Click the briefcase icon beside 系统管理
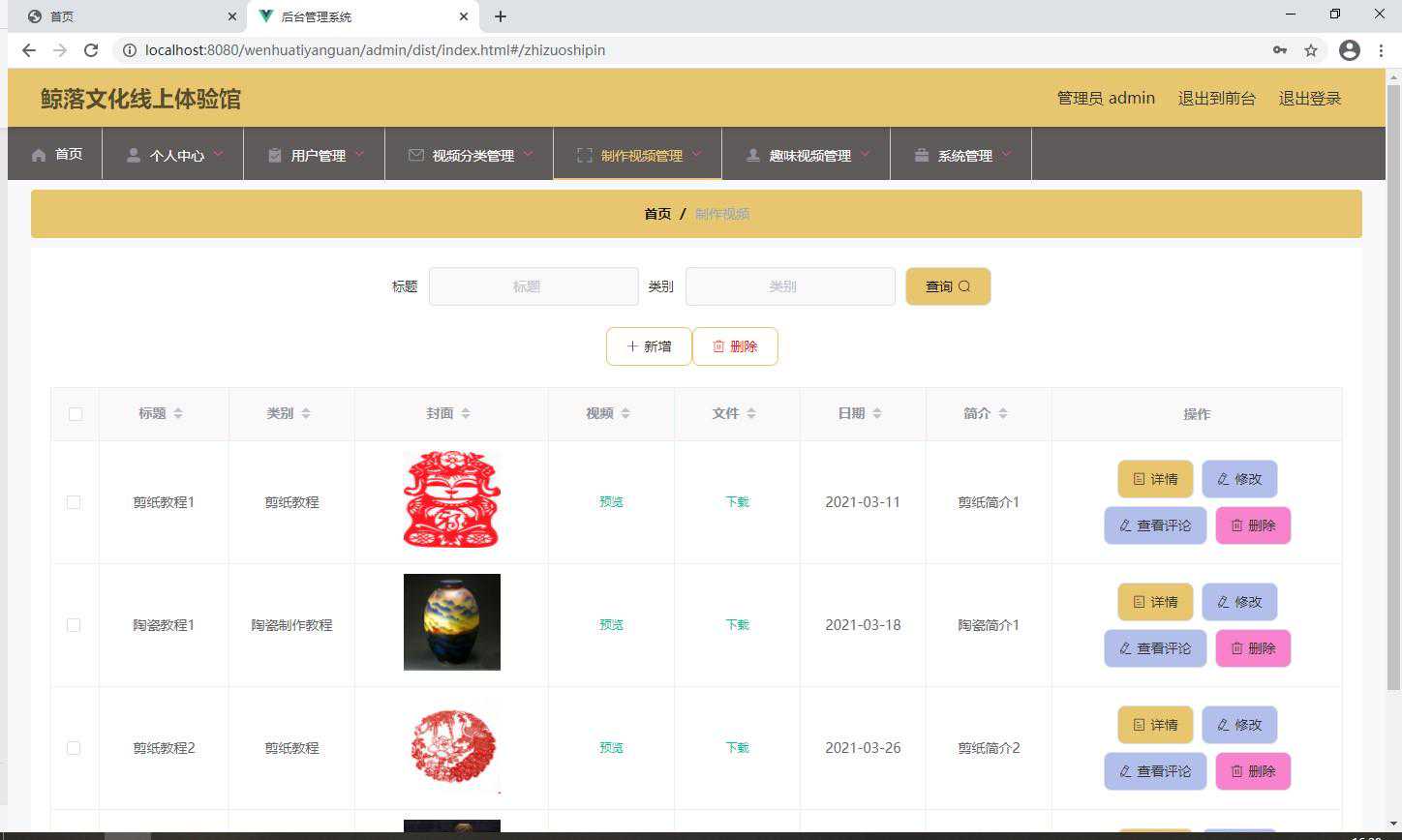 tap(922, 155)
